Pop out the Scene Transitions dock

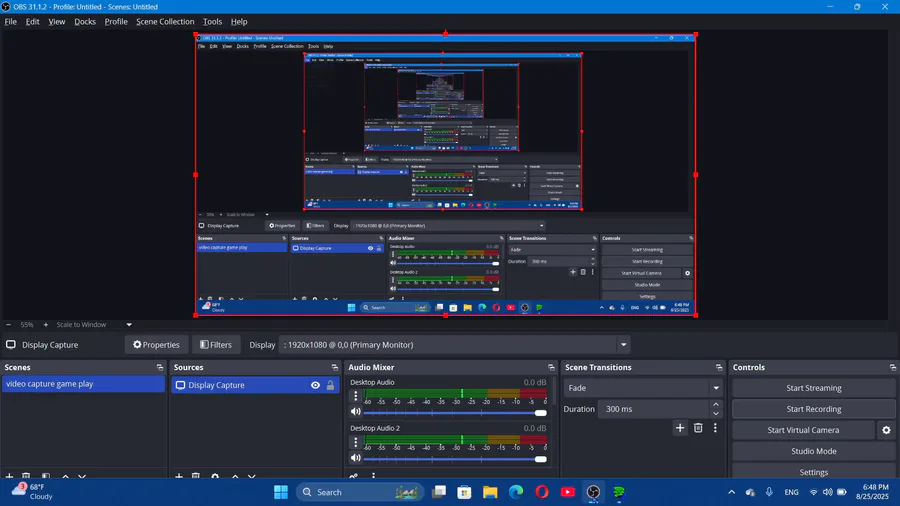point(719,367)
